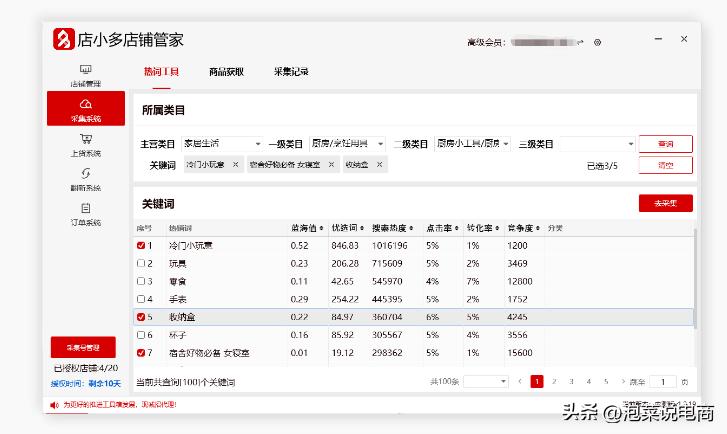Expand 二级类目 dropdown
The image size is (727, 434).
(472, 144)
